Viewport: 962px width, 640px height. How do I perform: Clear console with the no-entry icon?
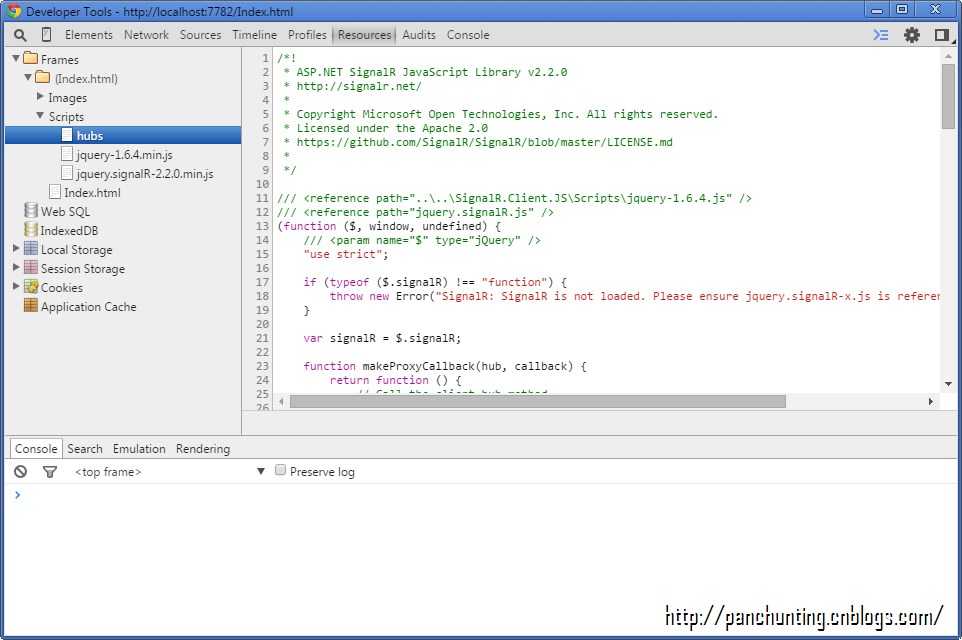pos(21,471)
